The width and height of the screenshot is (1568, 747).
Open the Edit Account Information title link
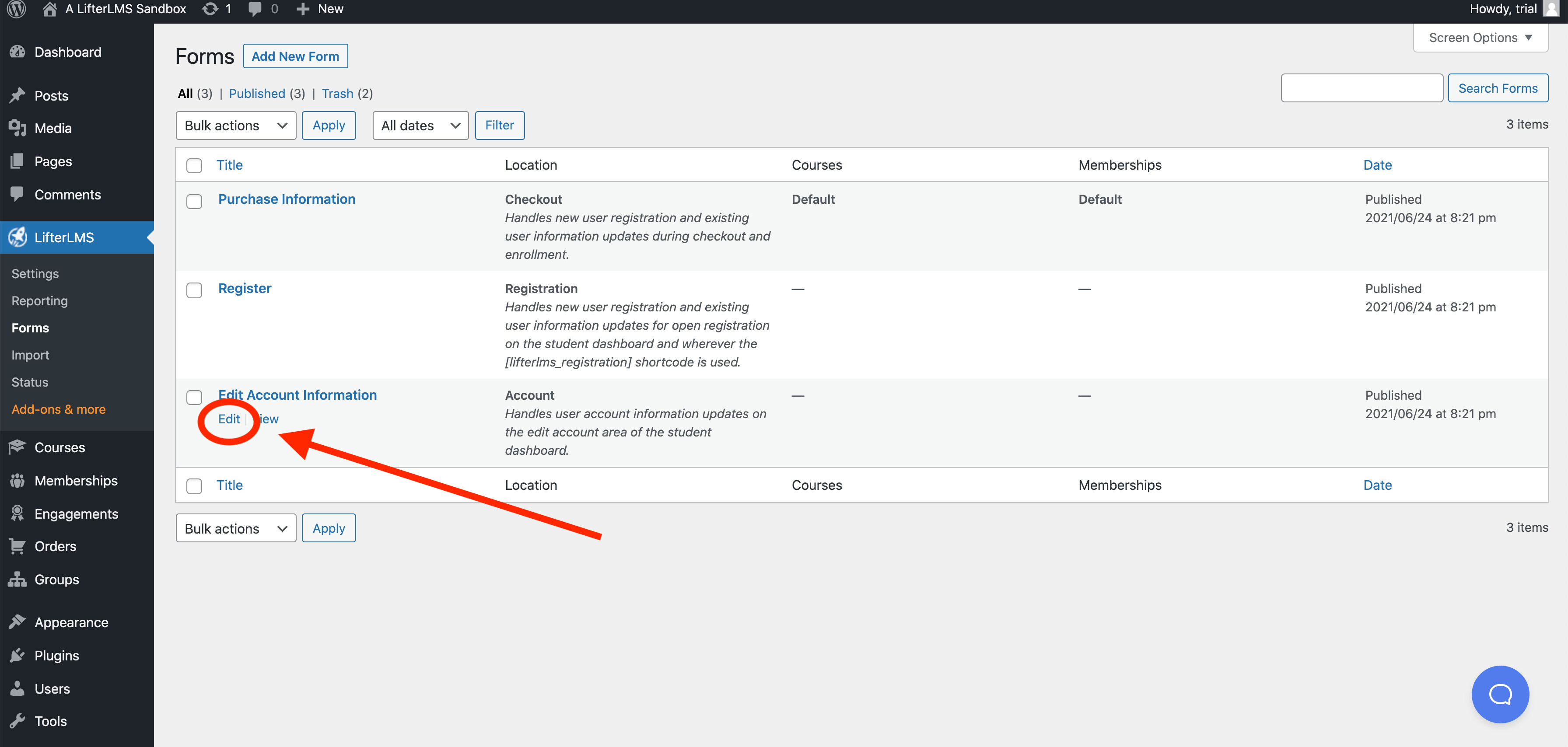(297, 395)
